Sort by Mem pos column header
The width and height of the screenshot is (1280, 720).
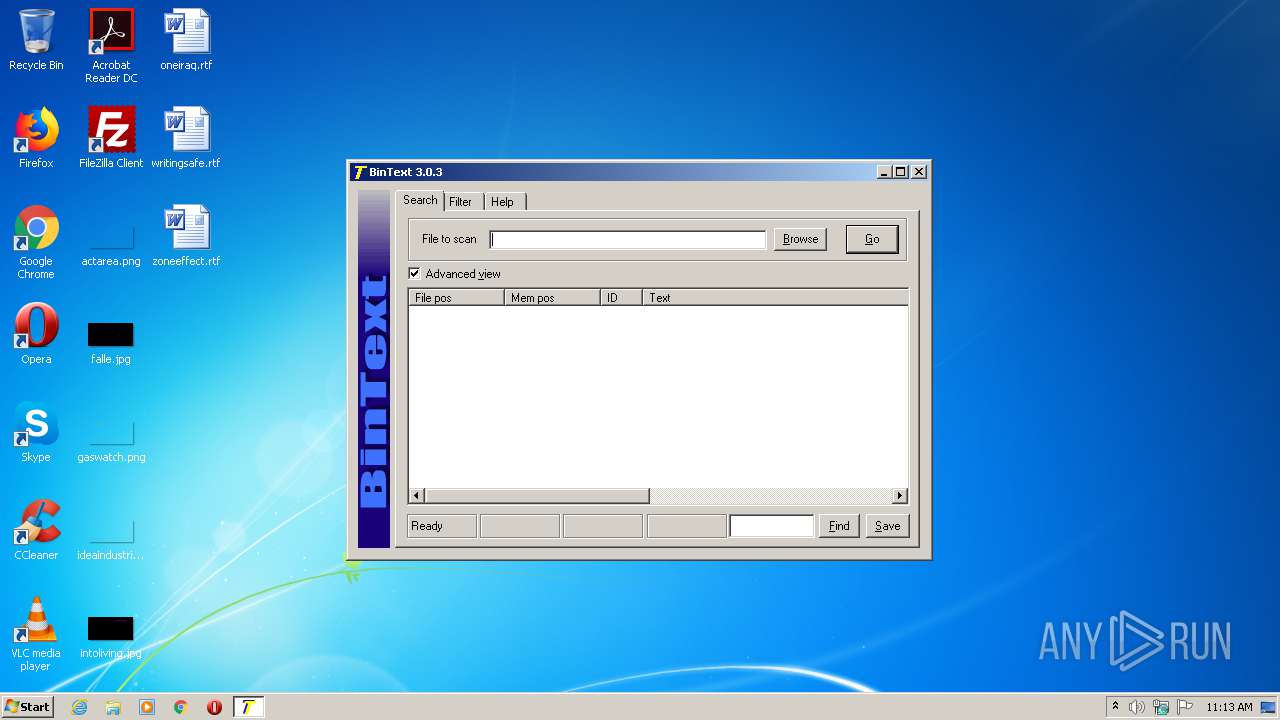(x=552, y=298)
